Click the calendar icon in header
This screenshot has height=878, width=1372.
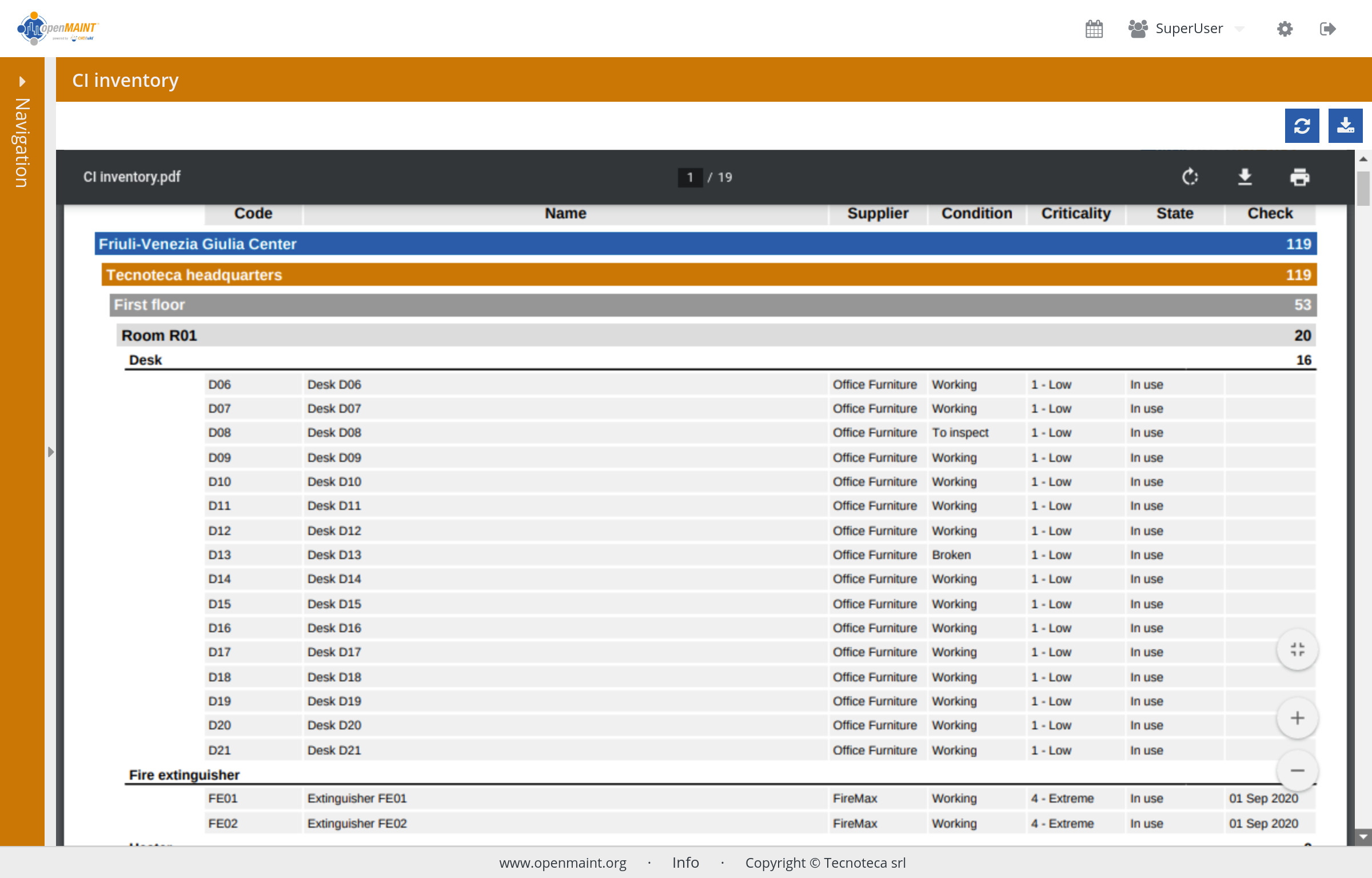(1094, 29)
